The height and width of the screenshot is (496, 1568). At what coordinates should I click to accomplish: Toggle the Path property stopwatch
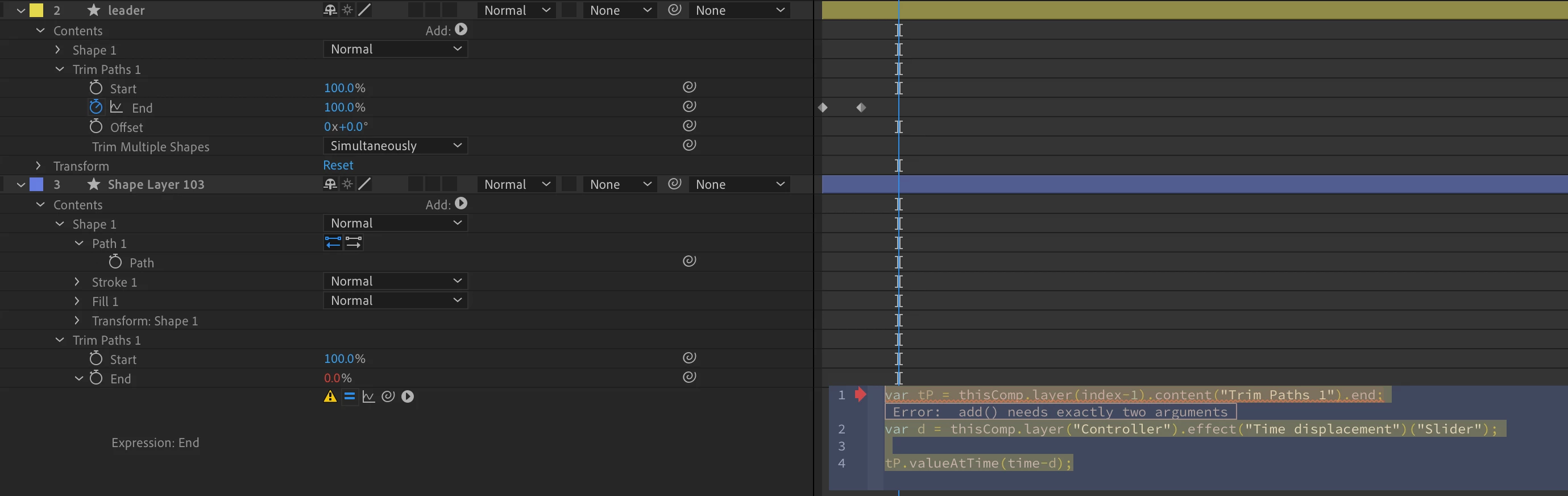pos(115,262)
